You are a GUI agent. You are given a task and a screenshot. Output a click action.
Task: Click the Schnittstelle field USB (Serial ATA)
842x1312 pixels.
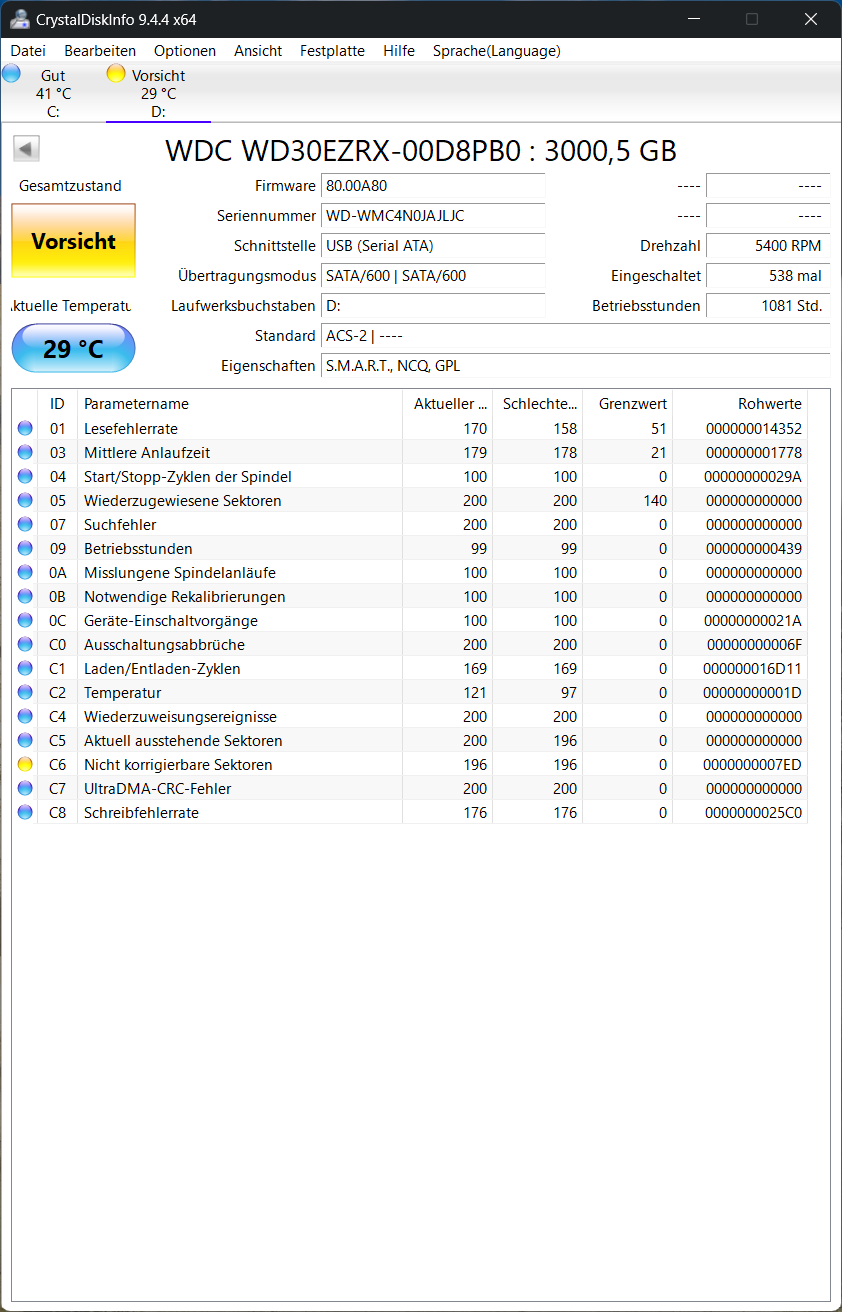coord(433,246)
